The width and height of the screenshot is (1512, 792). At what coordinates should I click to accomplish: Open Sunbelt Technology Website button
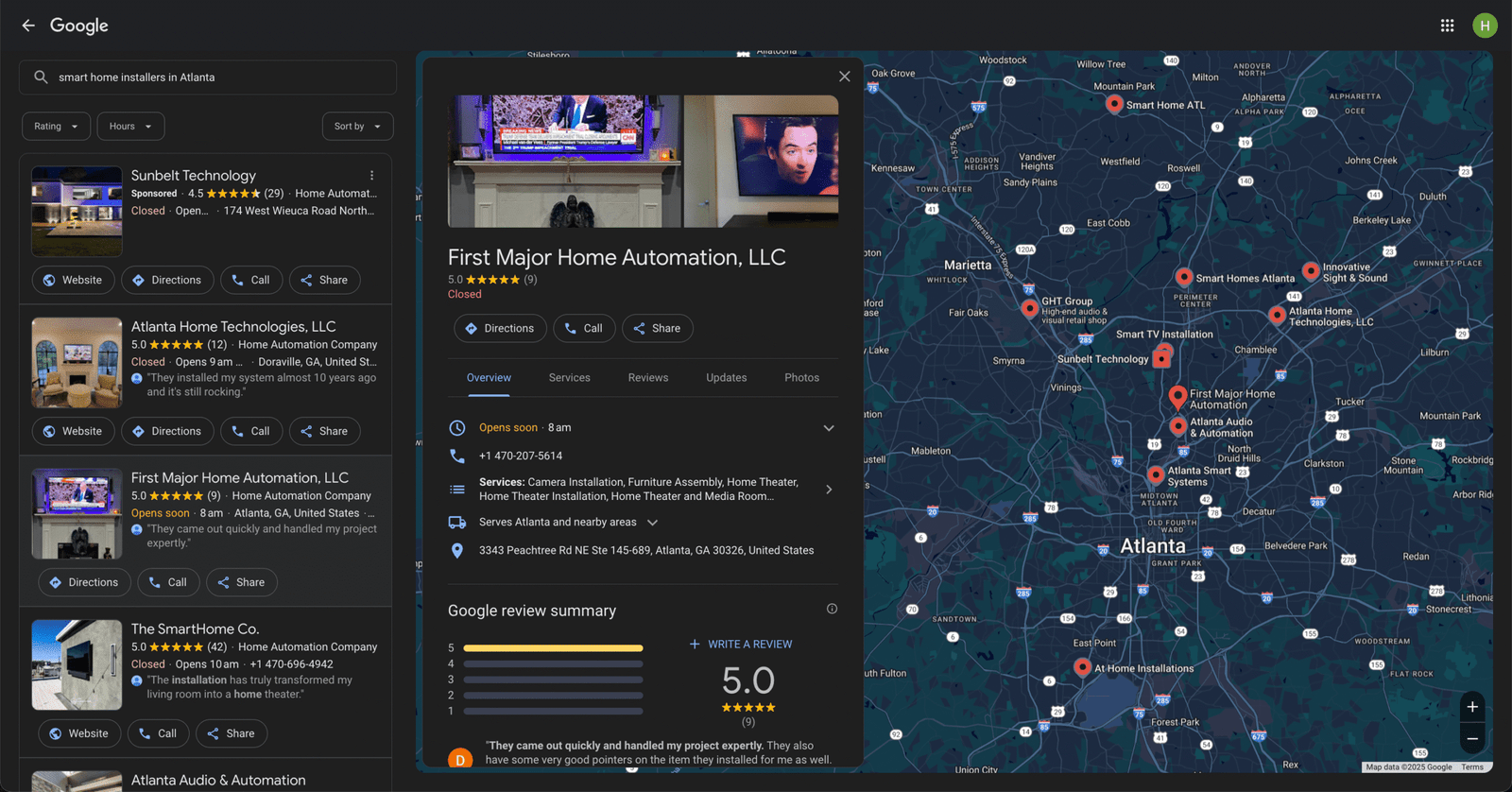click(73, 280)
